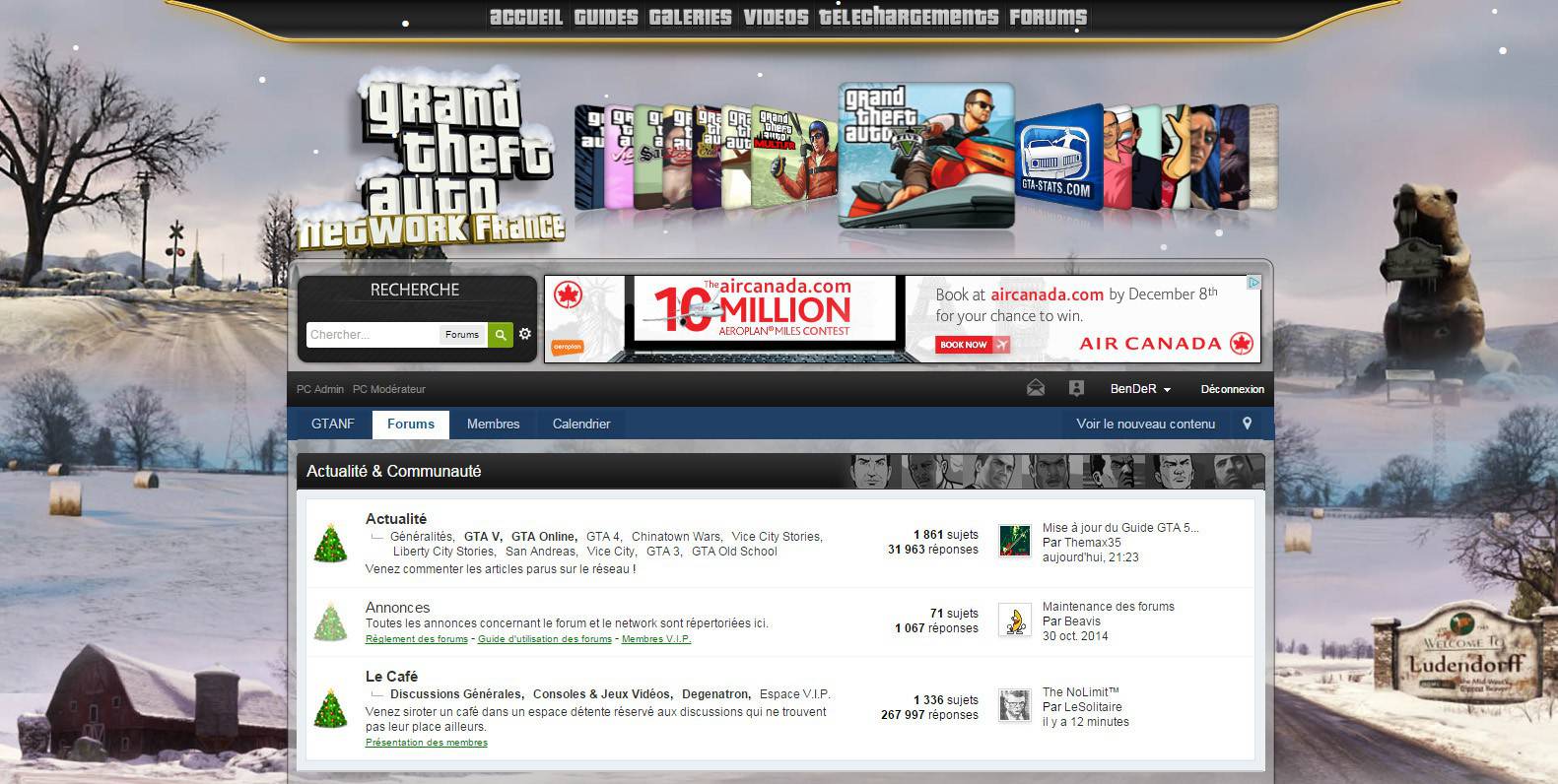The width and height of the screenshot is (1558, 784).
Task: Select the GTA V jet ski cover thumbnail
Action: 925,155
